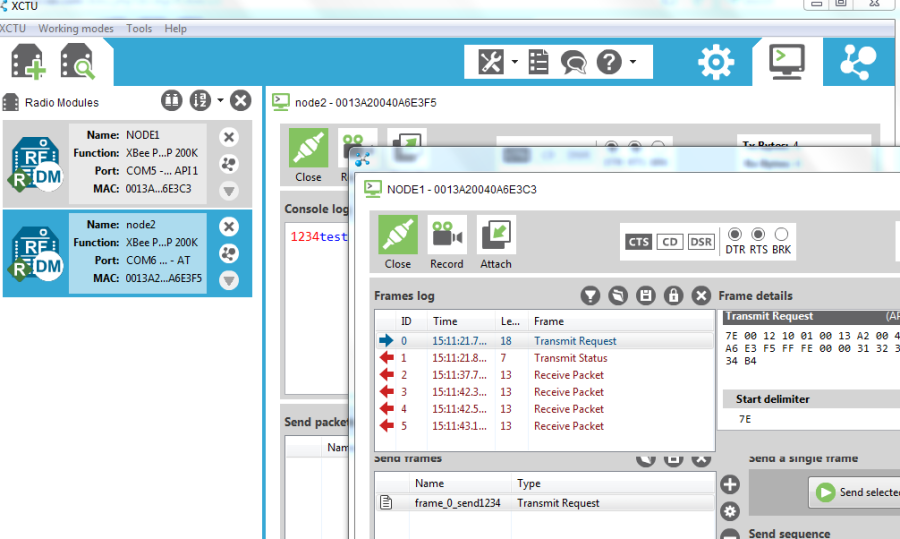This screenshot has width=900, height=539.
Task: Click the Frame column header in log
Action: 621,321
